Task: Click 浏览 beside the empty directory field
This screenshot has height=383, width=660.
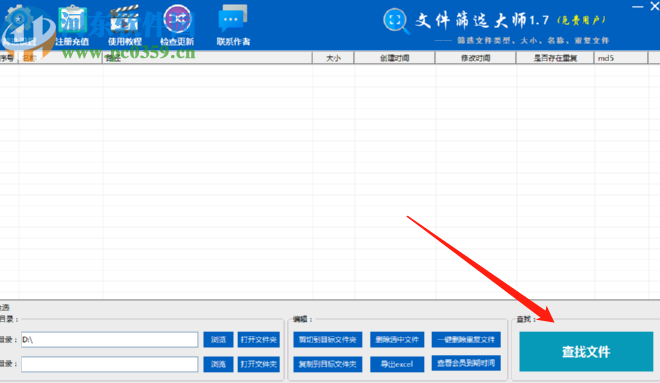Action: pyautogui.click(x=218, y=364)
